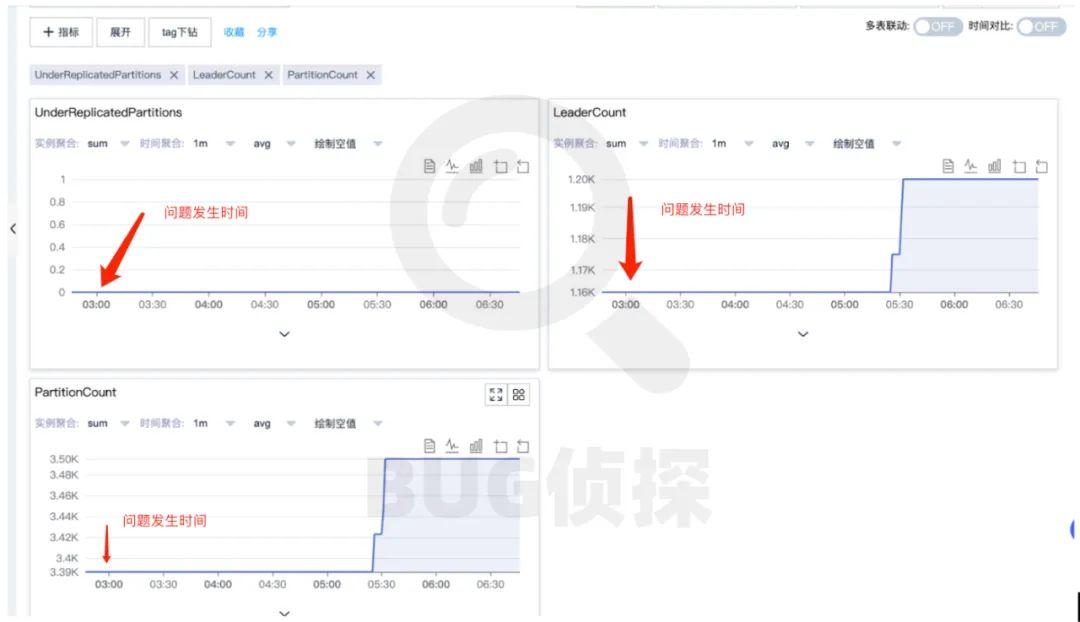Click the grid layout icon on PartitionCount panel

[519, 395]
